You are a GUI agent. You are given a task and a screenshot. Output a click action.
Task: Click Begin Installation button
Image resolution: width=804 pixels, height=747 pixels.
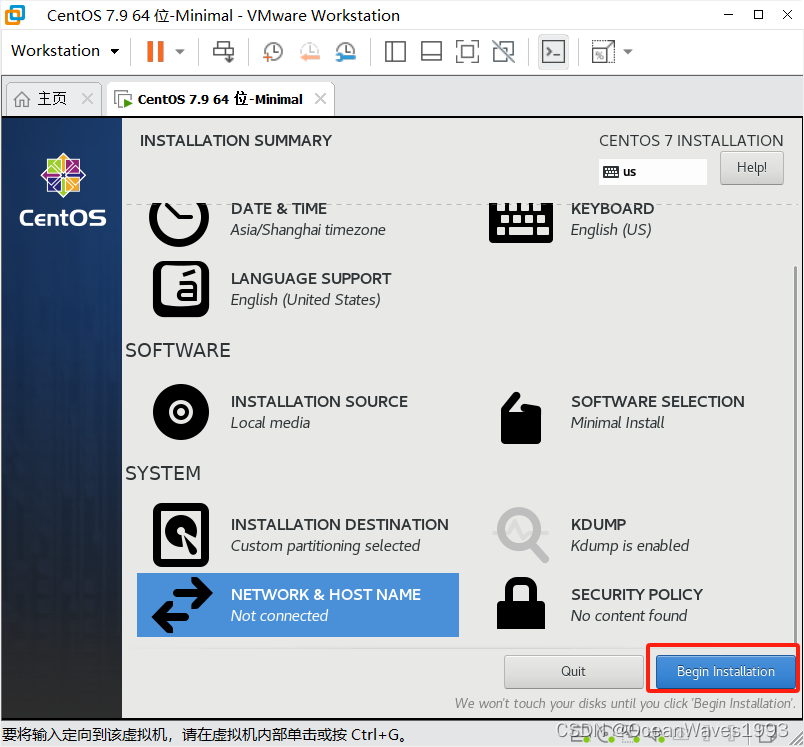(726, 672)
